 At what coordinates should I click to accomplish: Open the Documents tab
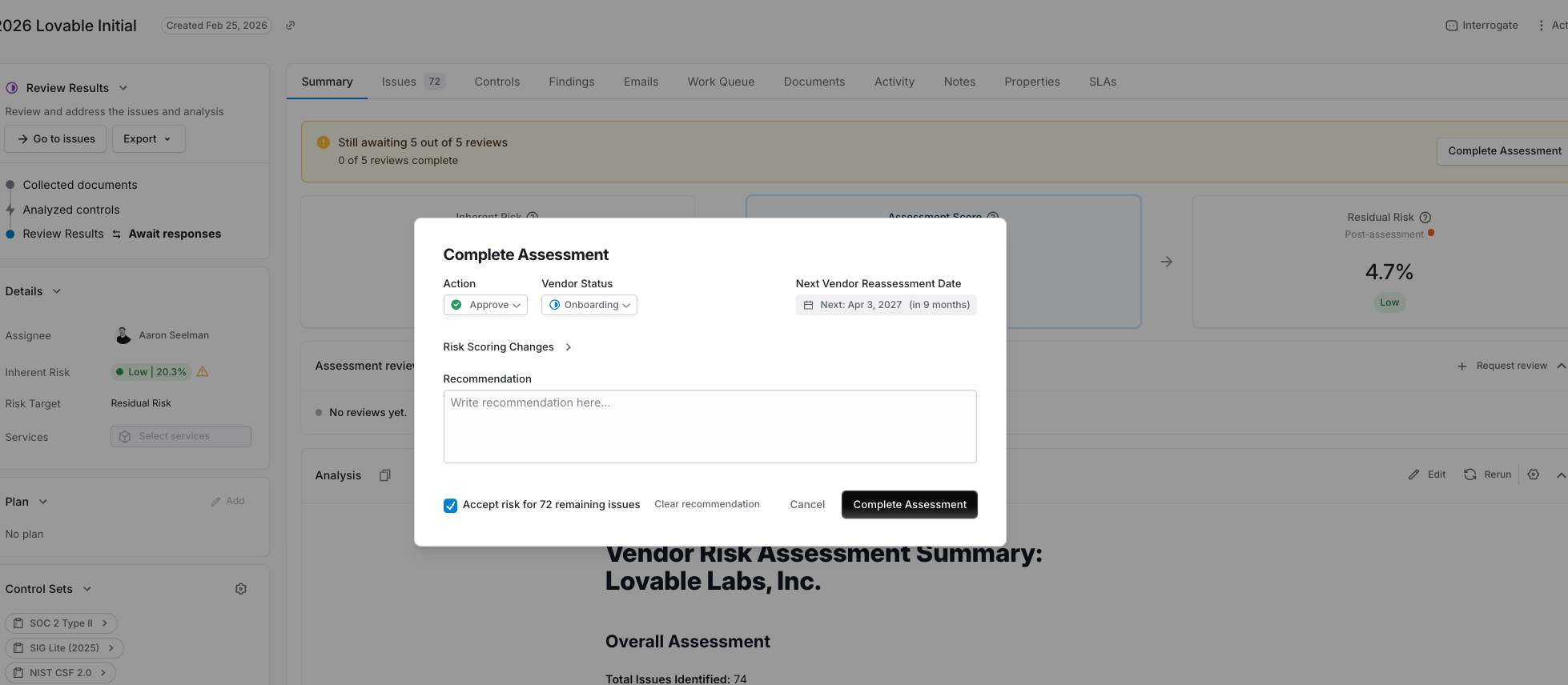[814, 82]
